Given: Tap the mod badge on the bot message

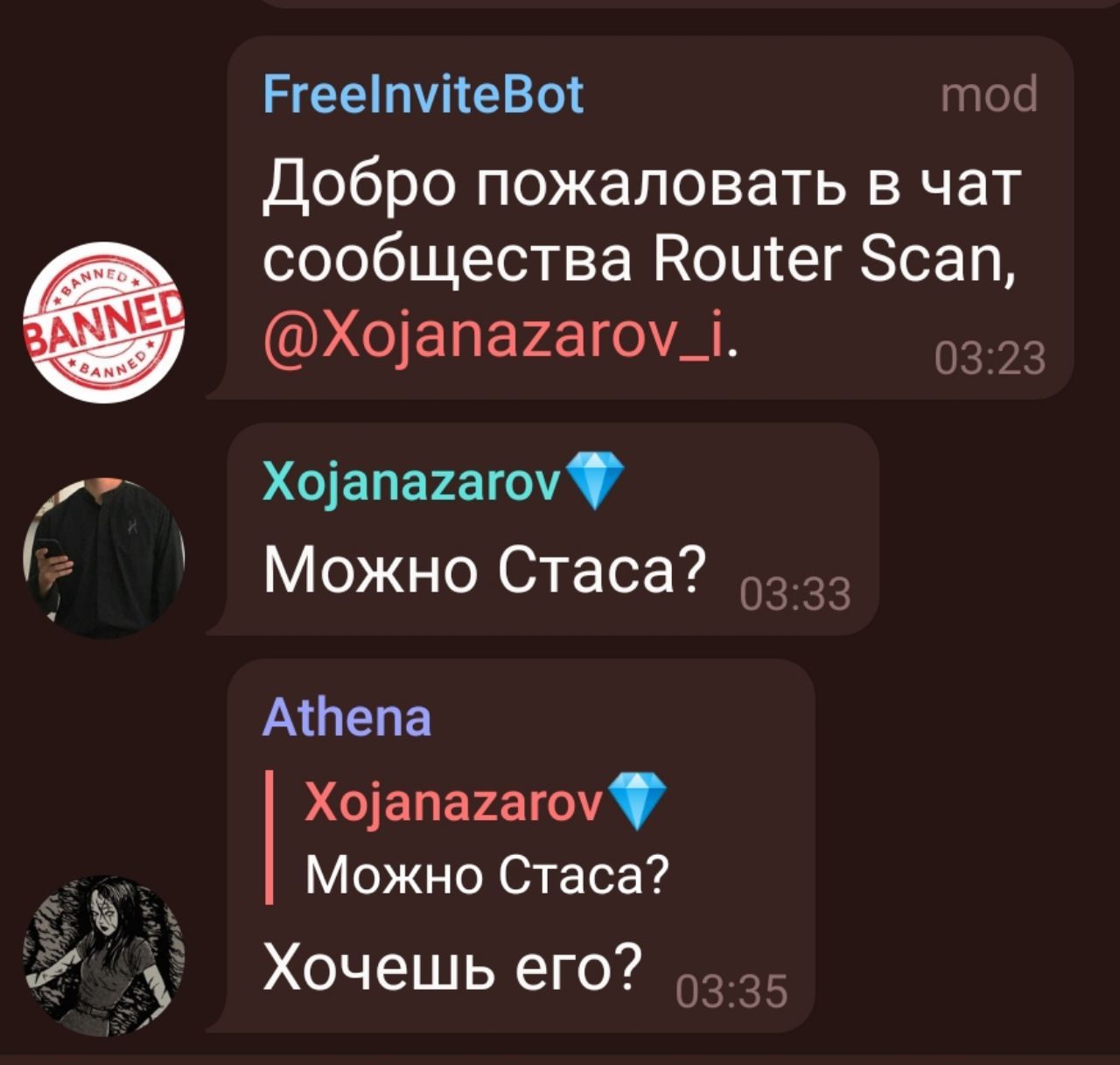Looking at the screenshot, I should coord(989,95).
